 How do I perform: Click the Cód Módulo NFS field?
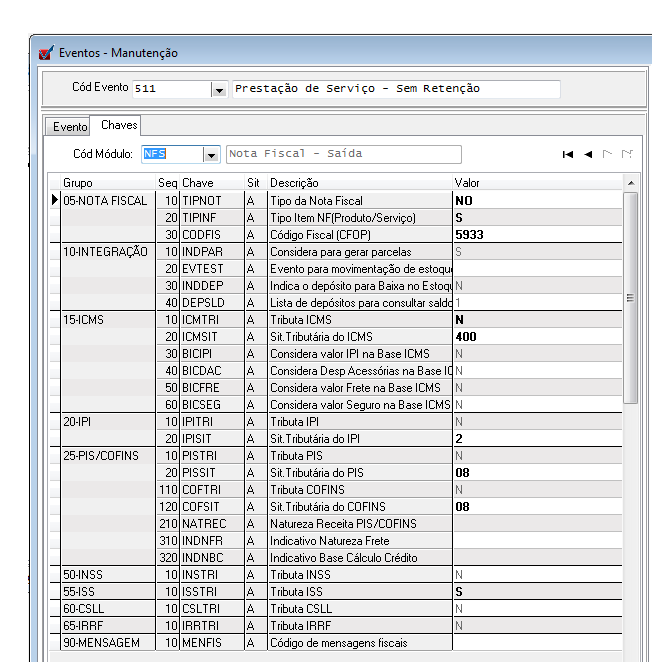[x=171, y=154]
